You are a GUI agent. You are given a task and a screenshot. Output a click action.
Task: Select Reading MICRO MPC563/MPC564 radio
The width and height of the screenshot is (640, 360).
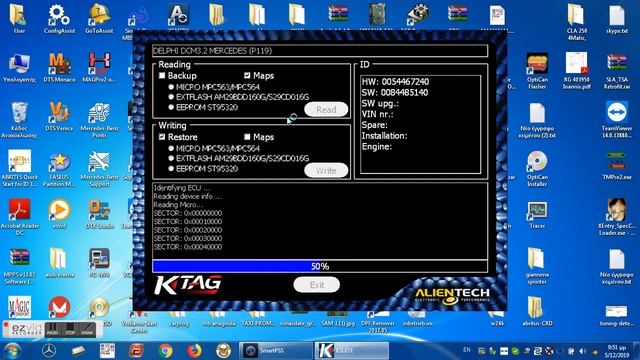171,87
